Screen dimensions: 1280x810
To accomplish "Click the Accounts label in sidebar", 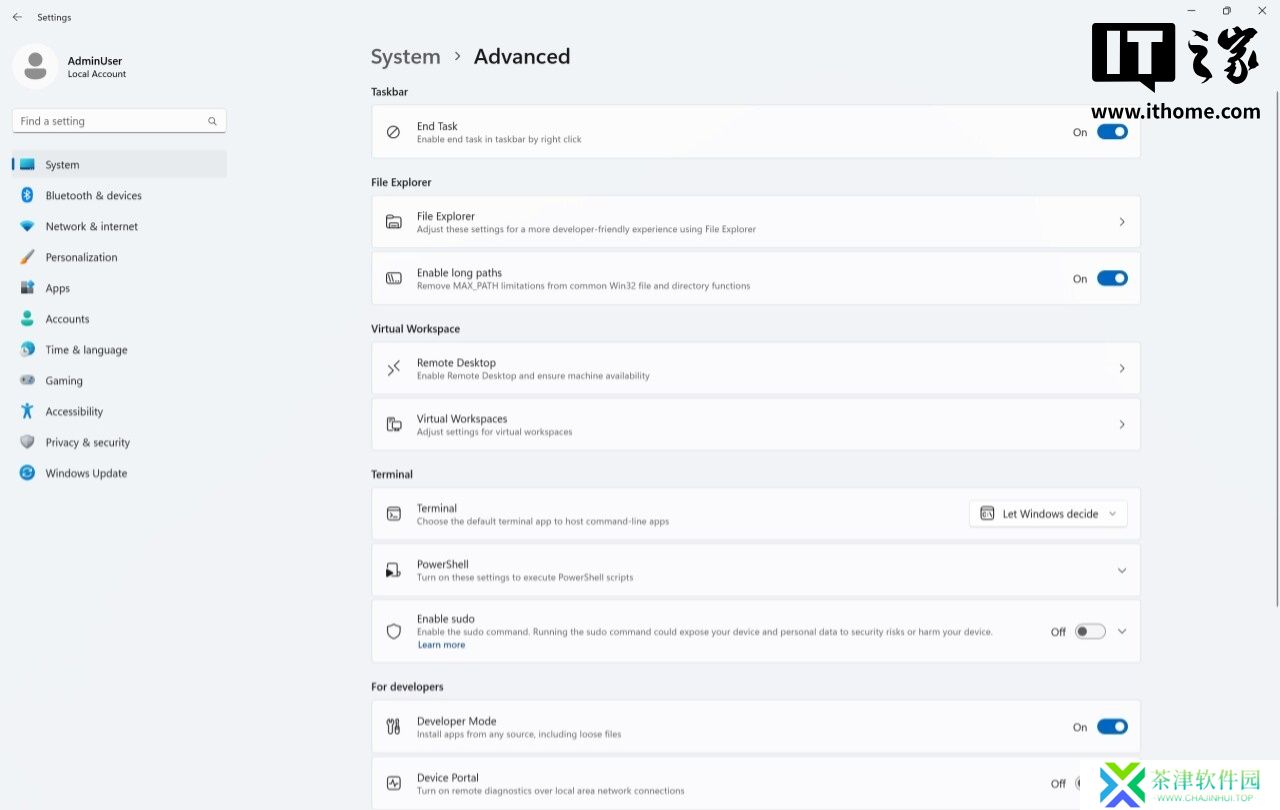I will (67, 319).
